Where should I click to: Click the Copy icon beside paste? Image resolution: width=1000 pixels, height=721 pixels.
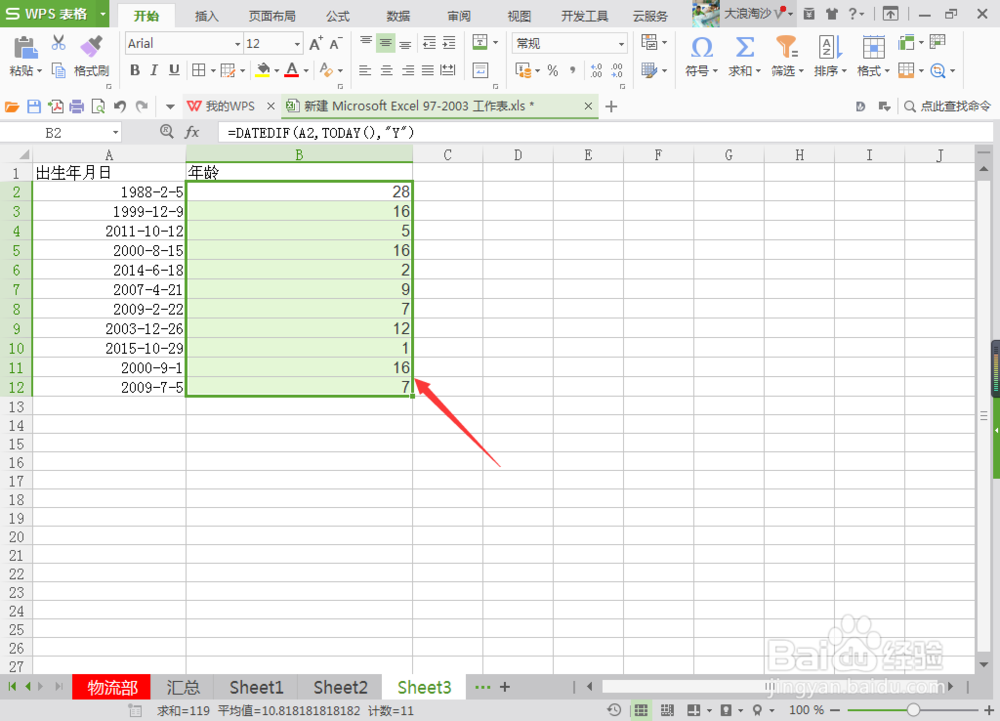[59, 70]
